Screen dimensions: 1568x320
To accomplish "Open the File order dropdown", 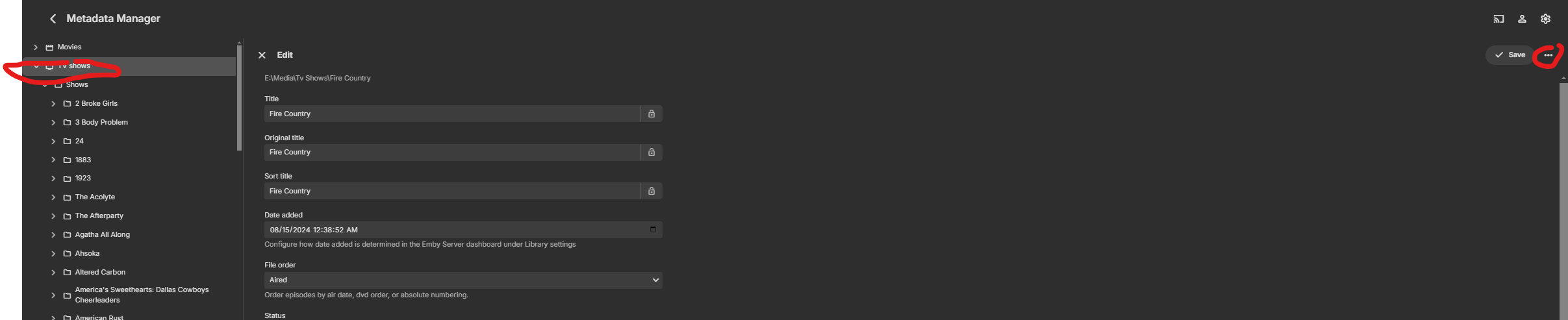I will (462, 280).
